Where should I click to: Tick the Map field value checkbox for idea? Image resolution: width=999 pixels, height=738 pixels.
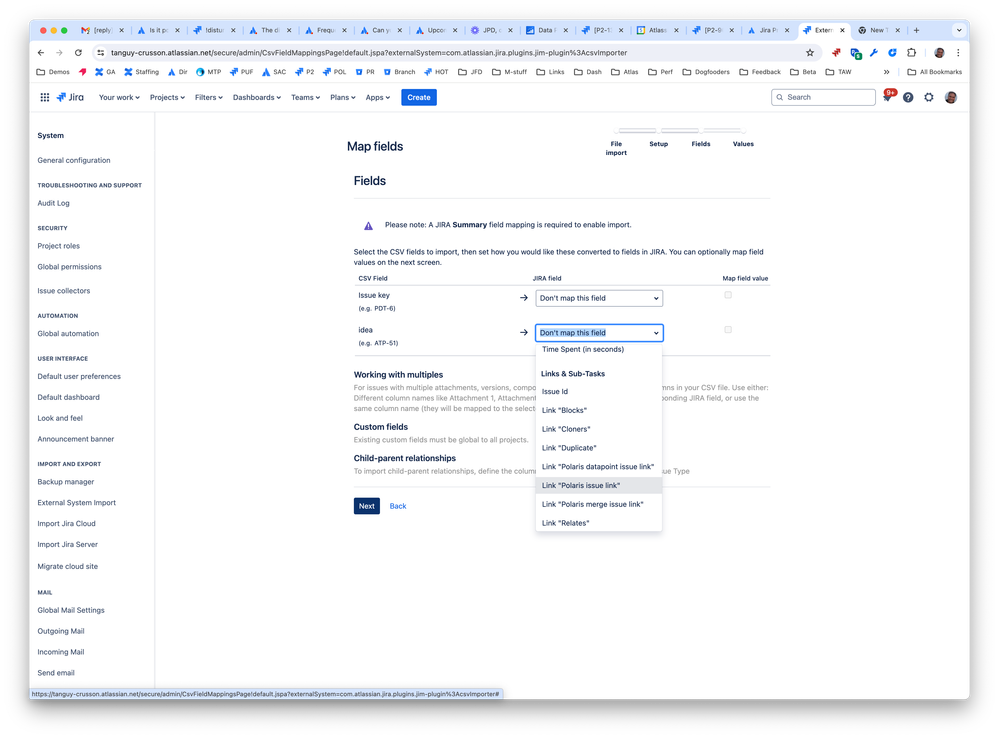[728, 329]
